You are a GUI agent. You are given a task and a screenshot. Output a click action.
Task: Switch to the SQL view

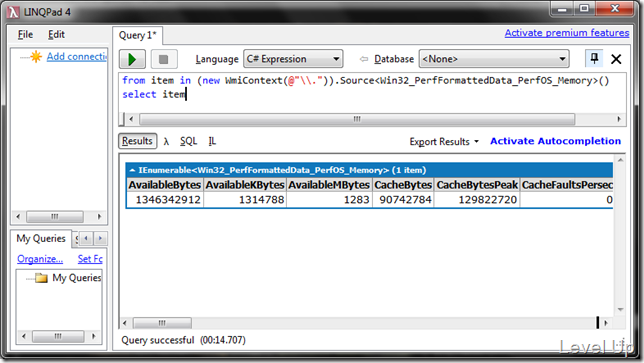point(189,141)
